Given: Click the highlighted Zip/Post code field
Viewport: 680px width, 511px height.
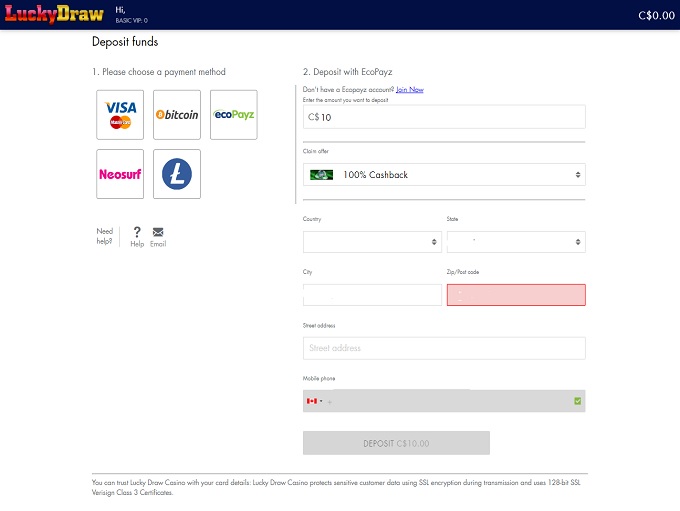Looking at the screenshot, I should click(515, 295).
